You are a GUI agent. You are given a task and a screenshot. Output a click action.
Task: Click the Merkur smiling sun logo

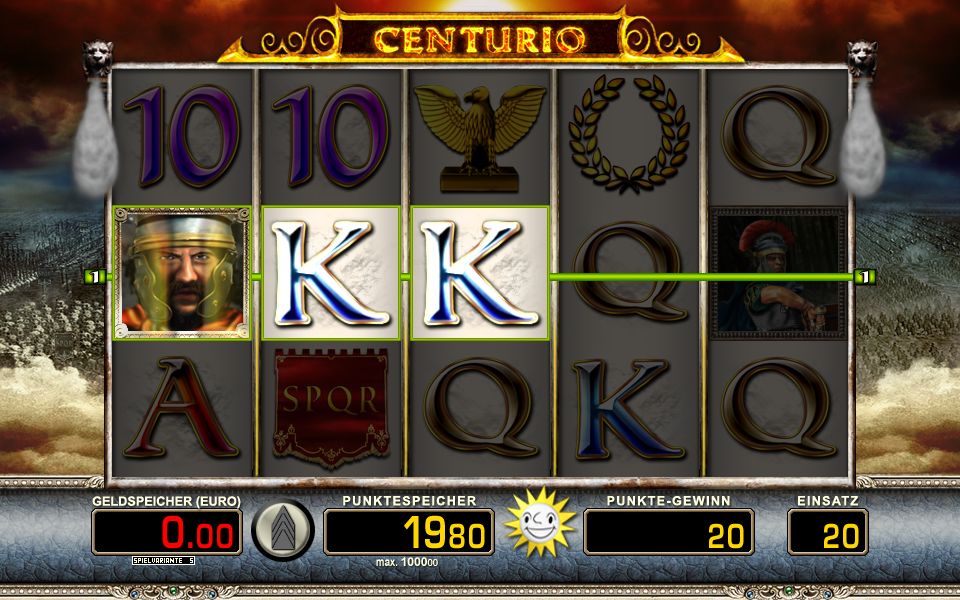[x=539, y=523]
